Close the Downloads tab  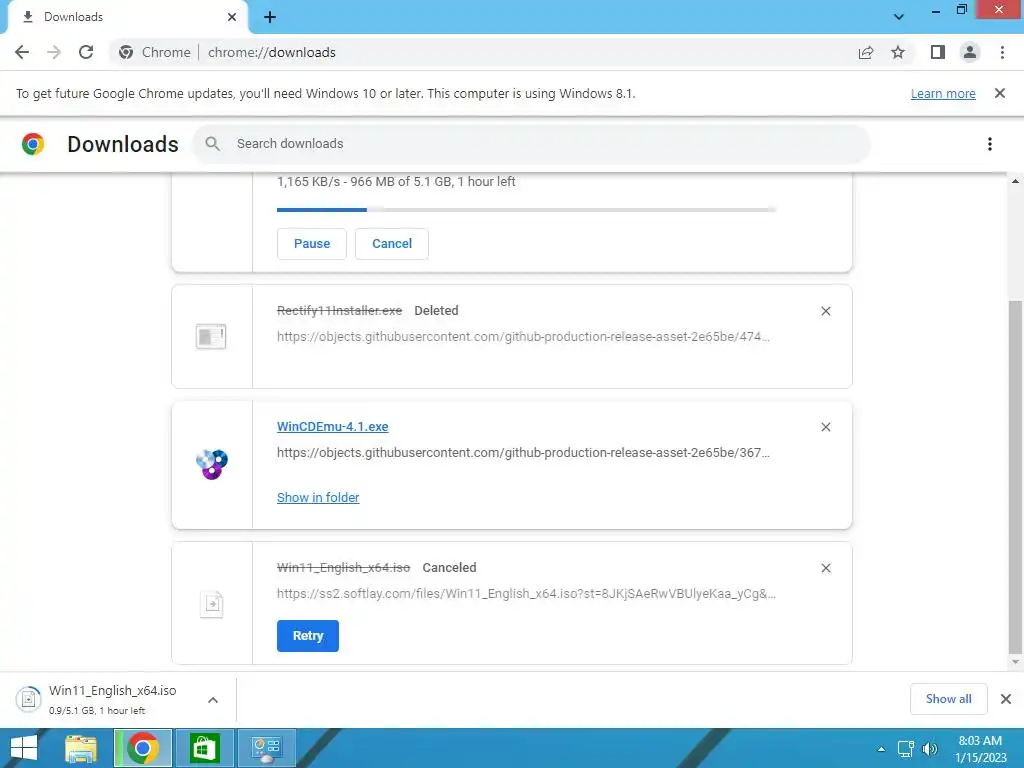[x=231, y=17]
